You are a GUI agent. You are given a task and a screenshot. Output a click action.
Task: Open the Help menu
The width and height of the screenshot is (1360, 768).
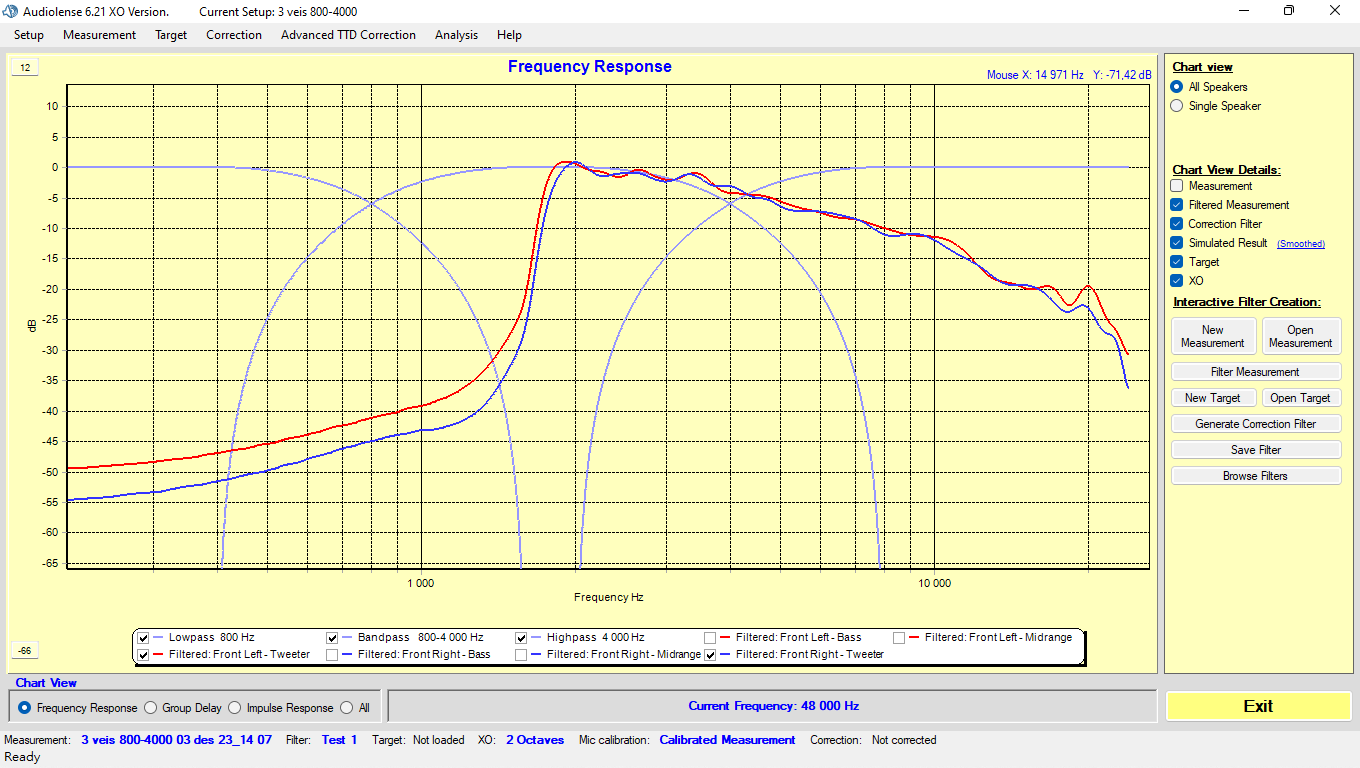click(x=509, y=35)
